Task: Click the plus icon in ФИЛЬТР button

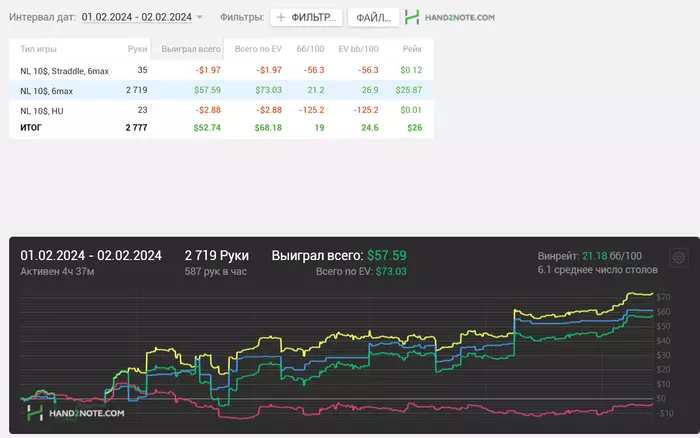Action: (x=281, y=17)
